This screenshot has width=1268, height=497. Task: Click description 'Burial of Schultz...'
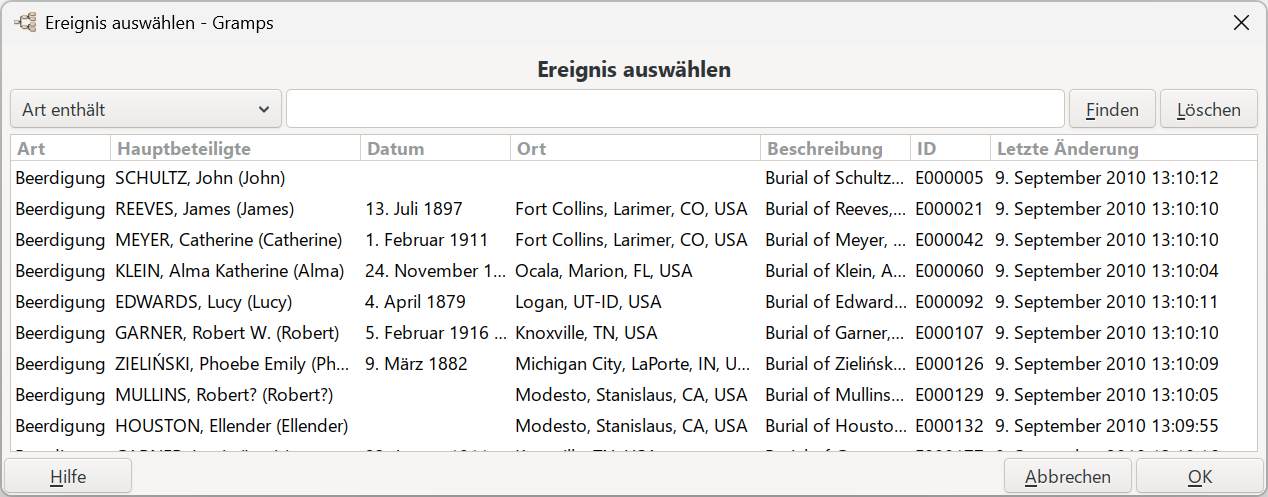(x=836, y=178)
